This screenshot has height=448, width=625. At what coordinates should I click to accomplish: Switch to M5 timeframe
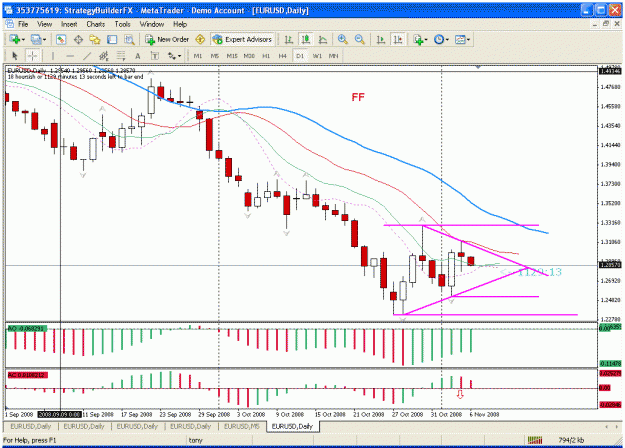point(215,56)
